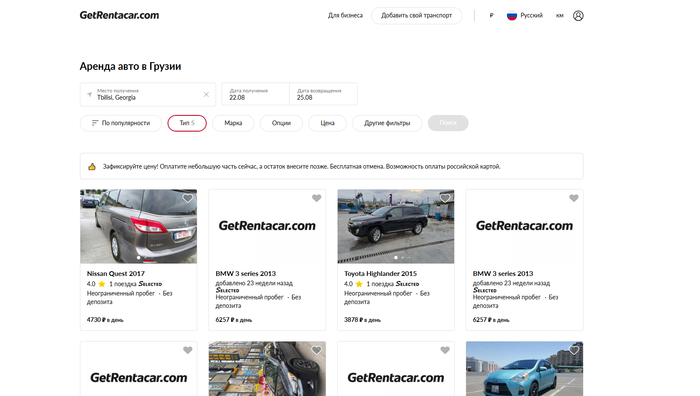
Task: Click the Russian flag language icon
Action: [x=512, y=16]
